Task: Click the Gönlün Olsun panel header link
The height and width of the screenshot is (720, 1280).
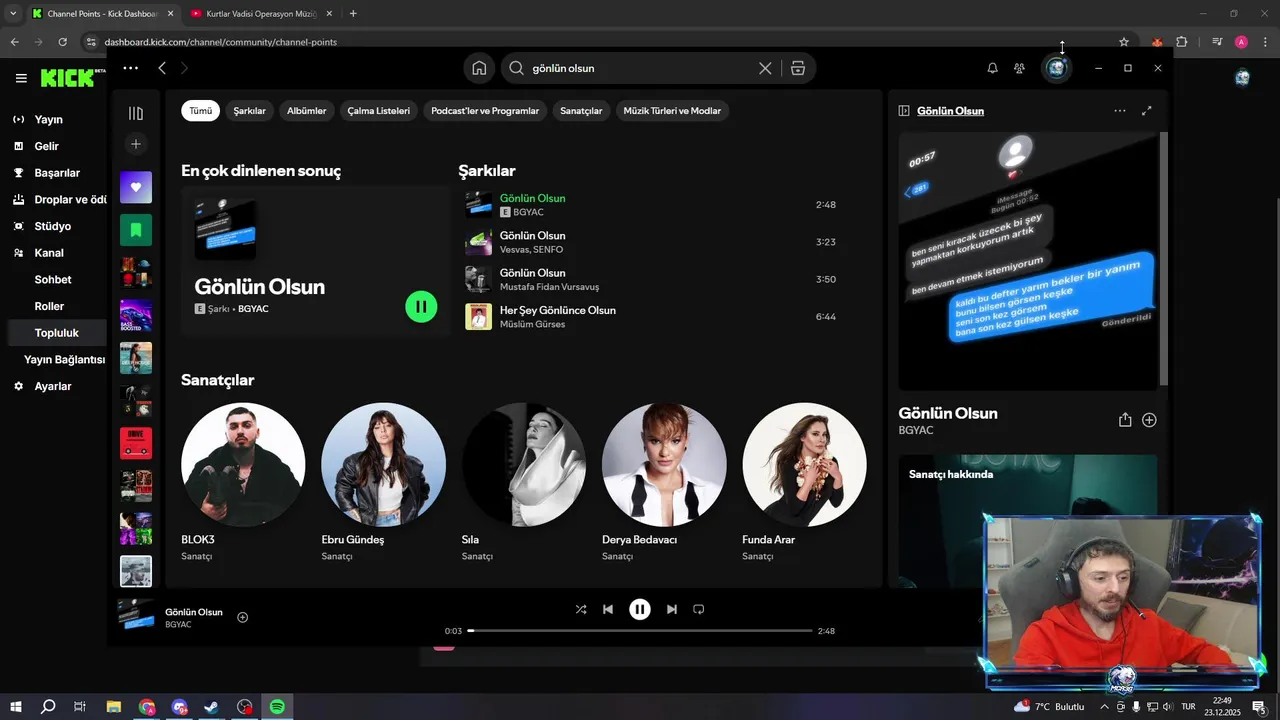Action: click(x=950, y=111)
